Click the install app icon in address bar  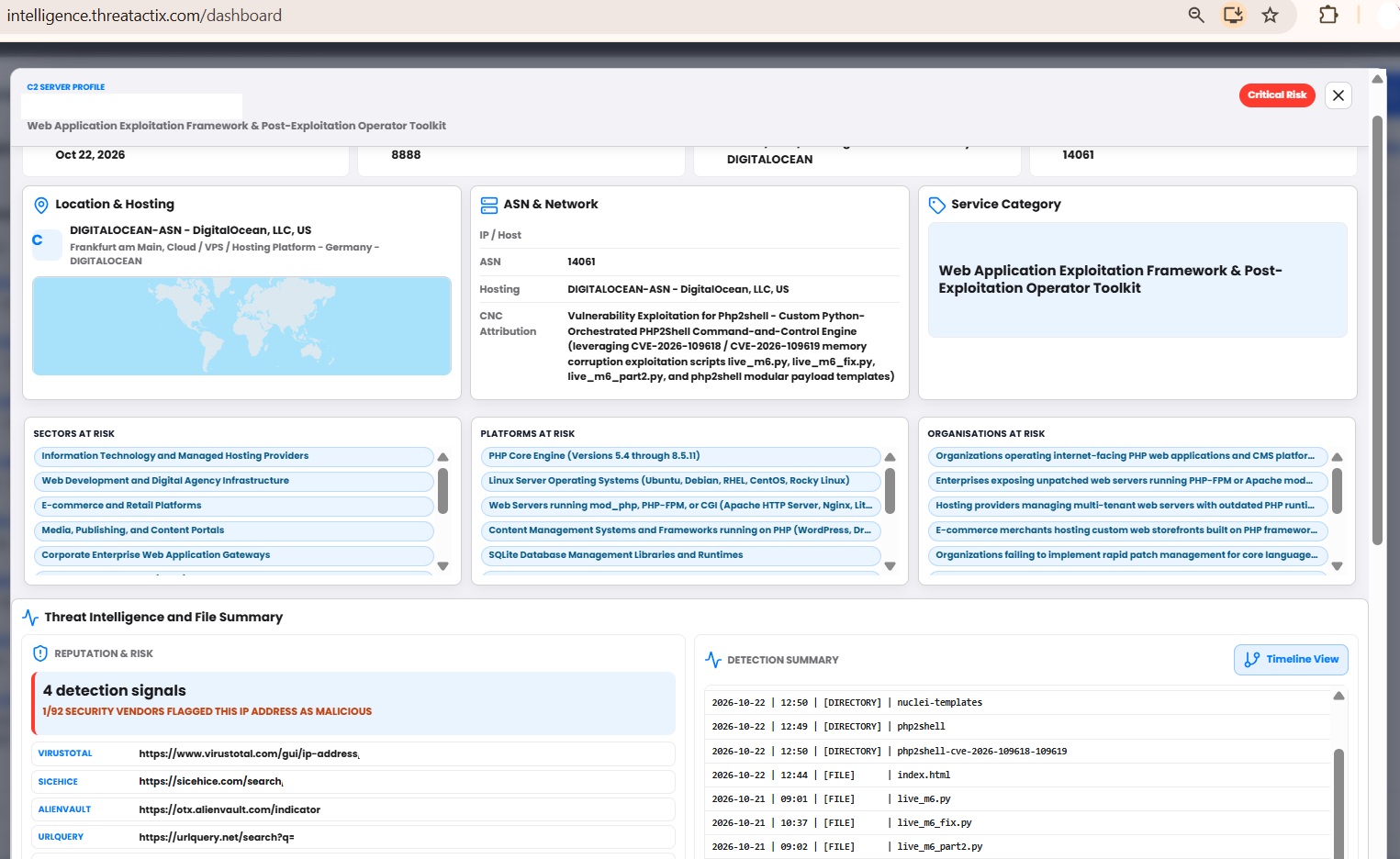click(1233, 15)
